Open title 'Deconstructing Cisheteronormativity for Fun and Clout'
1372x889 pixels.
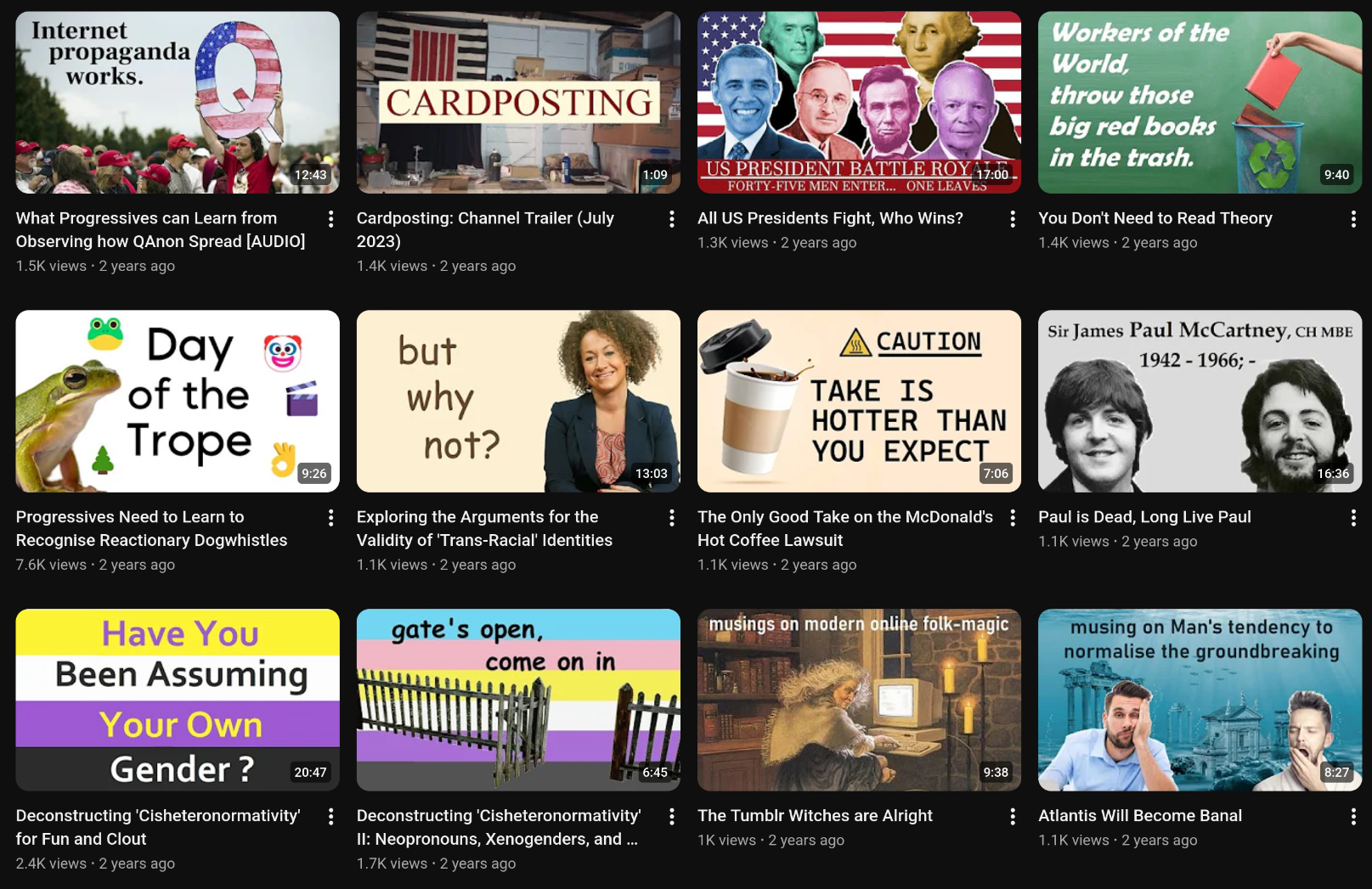pyautogui.click(x=158, y=827)
